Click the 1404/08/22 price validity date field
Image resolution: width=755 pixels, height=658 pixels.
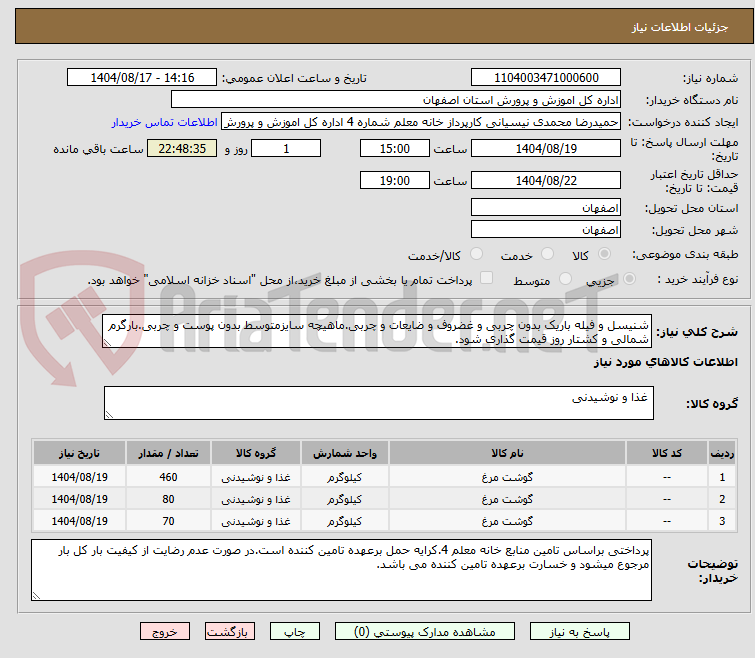tap(545, 181)
